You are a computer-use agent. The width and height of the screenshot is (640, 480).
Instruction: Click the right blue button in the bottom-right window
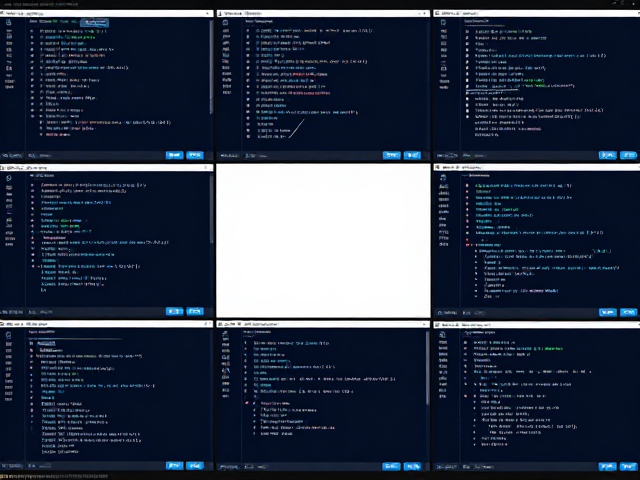pos(628,467)
